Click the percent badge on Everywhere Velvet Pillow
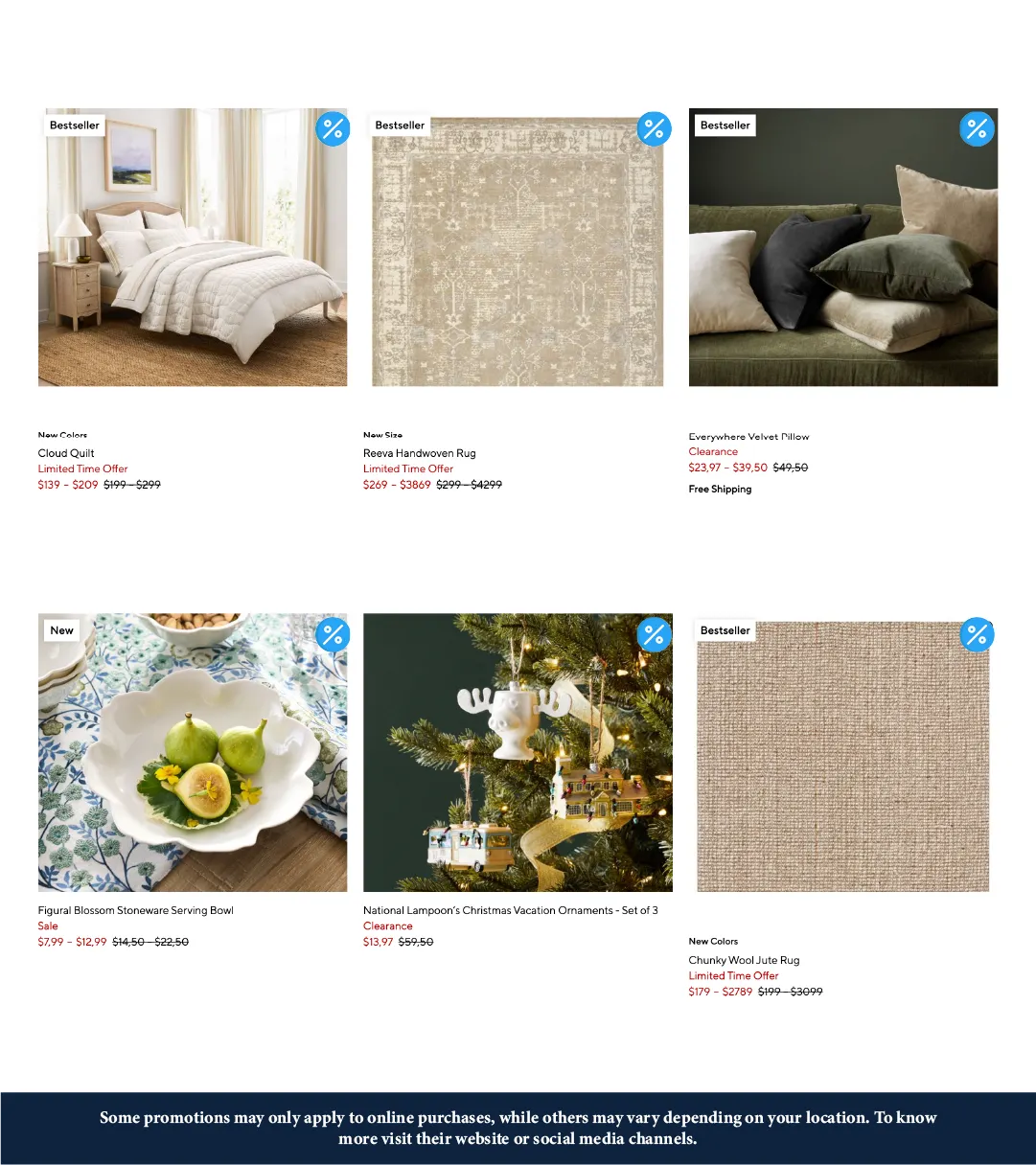 [x=977, y=128]
